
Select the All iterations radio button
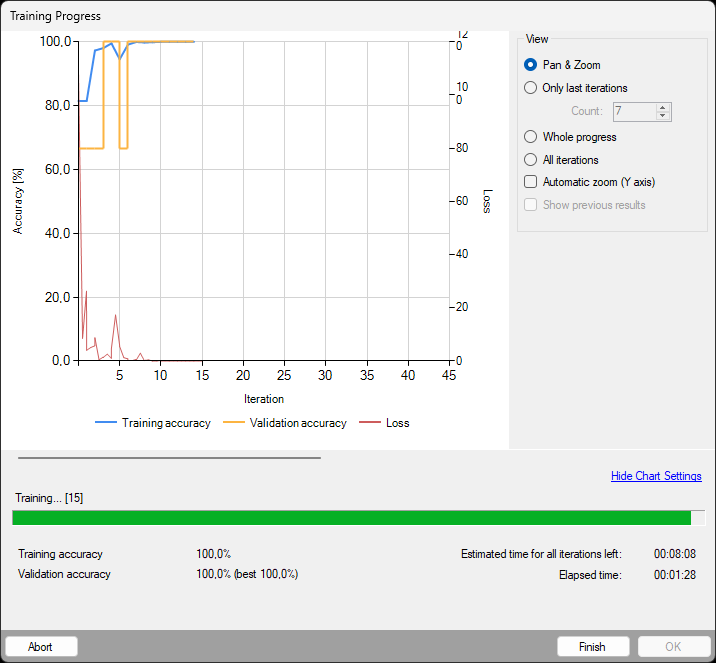[x=531, y=160]
